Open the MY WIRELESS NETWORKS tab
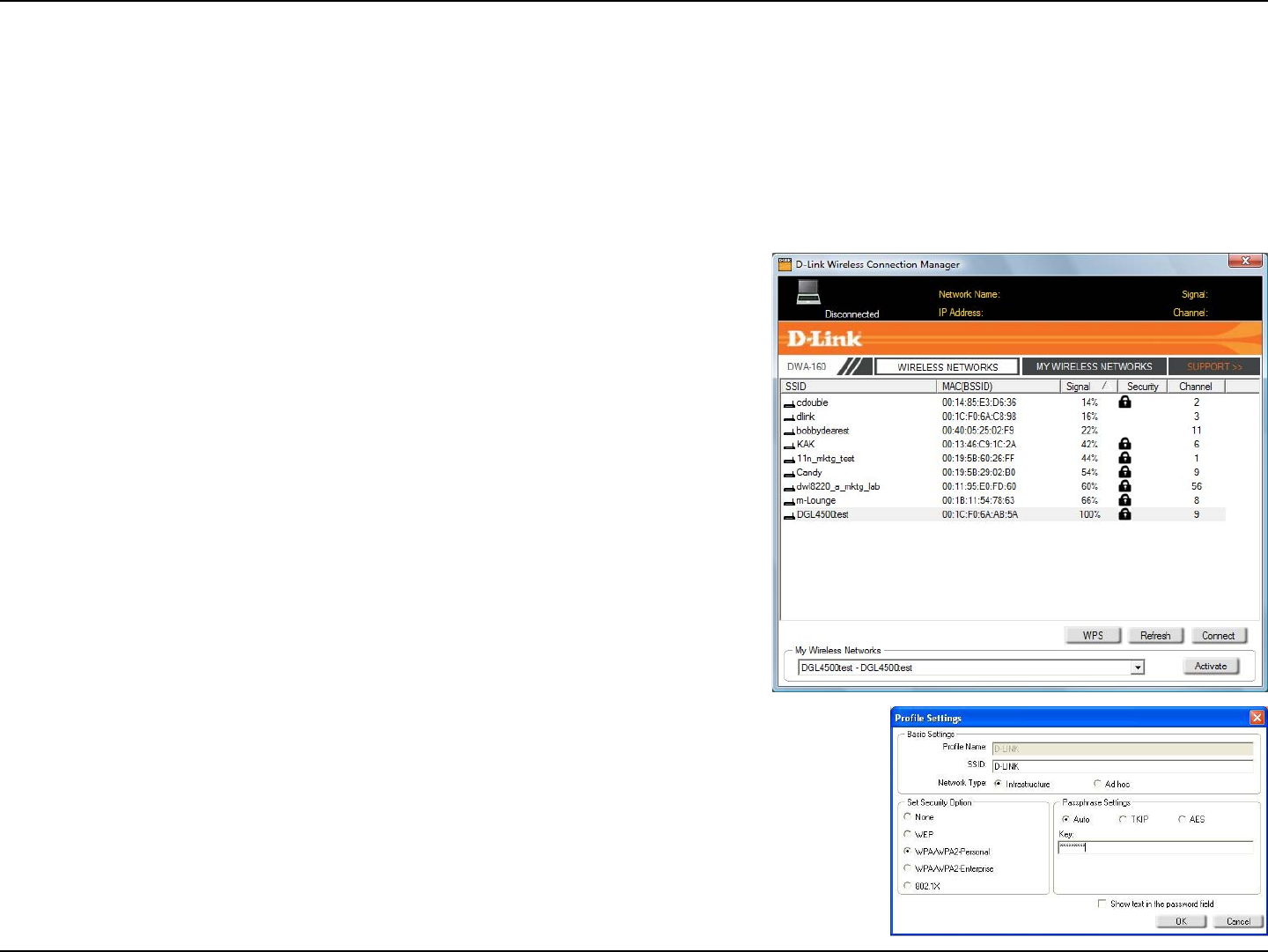Screen dimensions: 1268x952 click(x=1094, y=366)
